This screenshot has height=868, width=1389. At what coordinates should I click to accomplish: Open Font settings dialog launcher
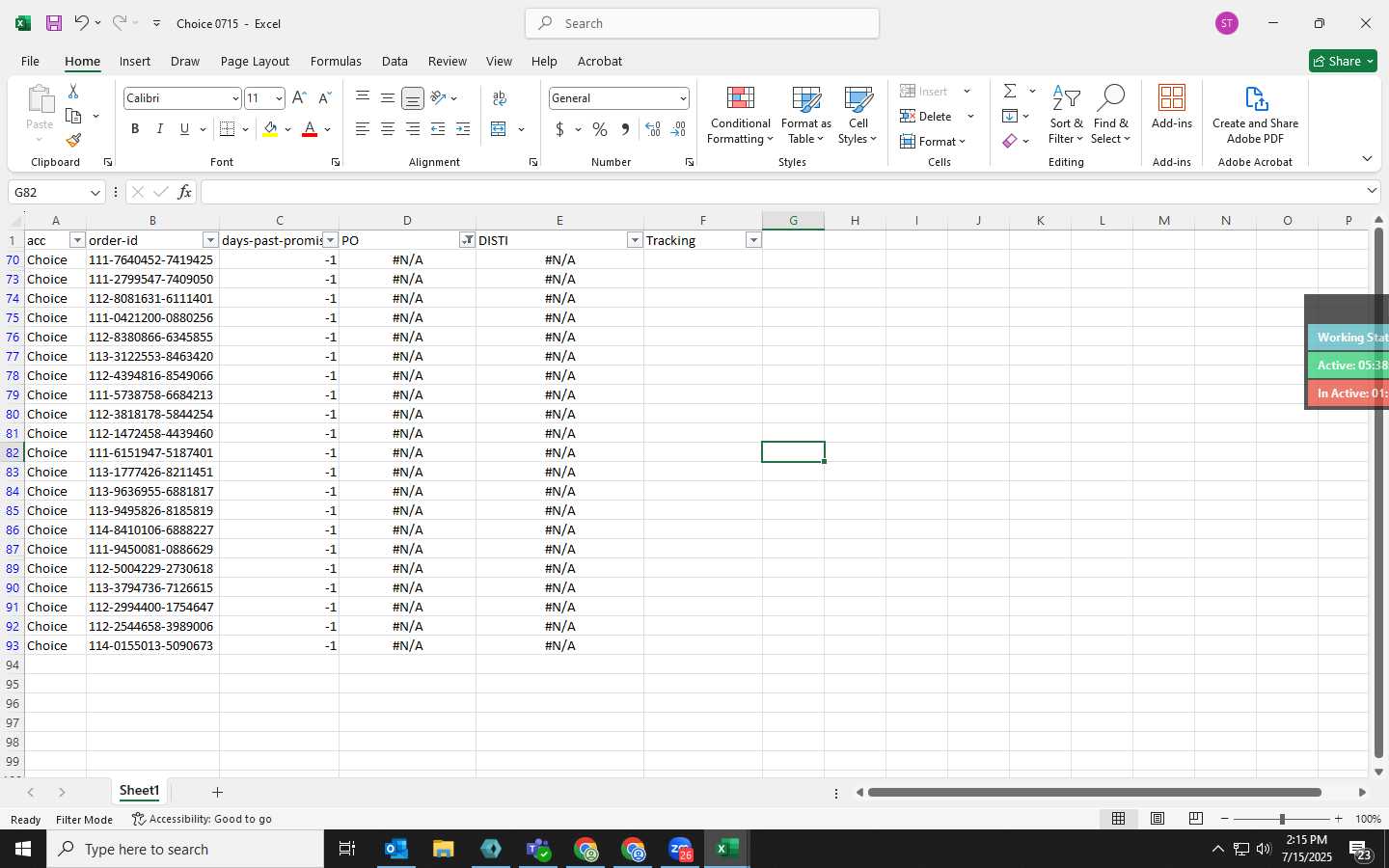336,162
